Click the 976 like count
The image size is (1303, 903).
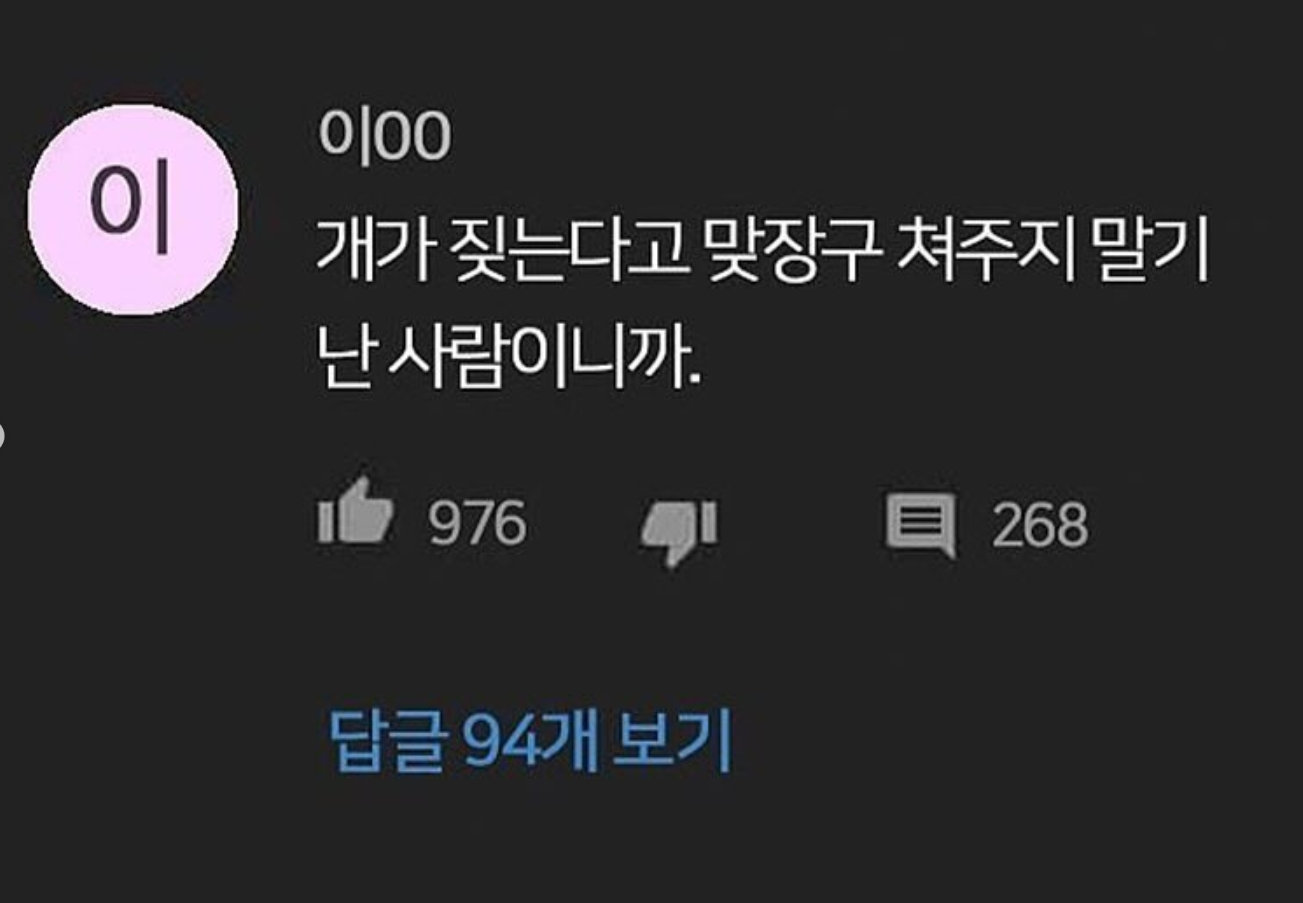(477, 523)
